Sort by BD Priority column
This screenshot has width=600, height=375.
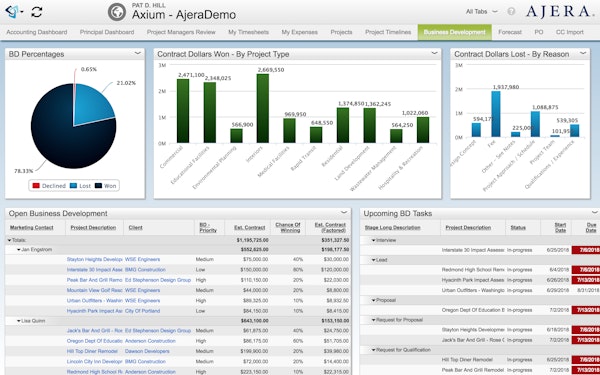tap(208, 227)
